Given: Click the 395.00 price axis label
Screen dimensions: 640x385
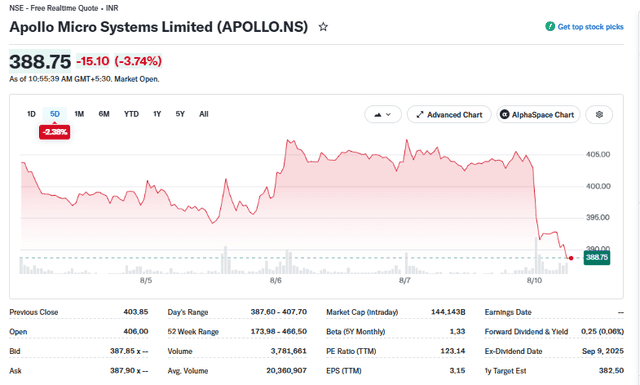Looking at the screenshot, I should pyautogui.click(x=598, y=218).
